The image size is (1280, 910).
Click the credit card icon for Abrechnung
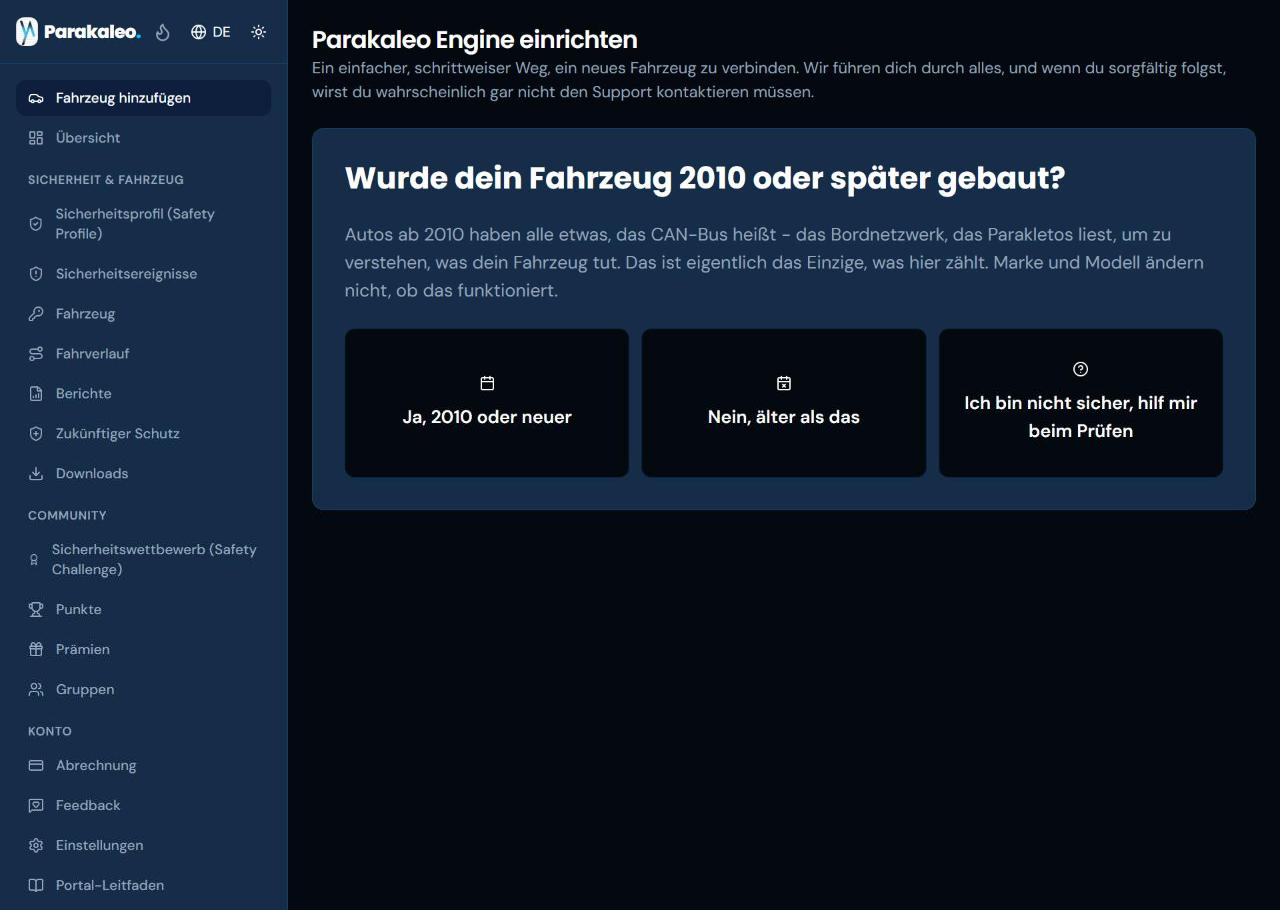[x=36, y=766]
